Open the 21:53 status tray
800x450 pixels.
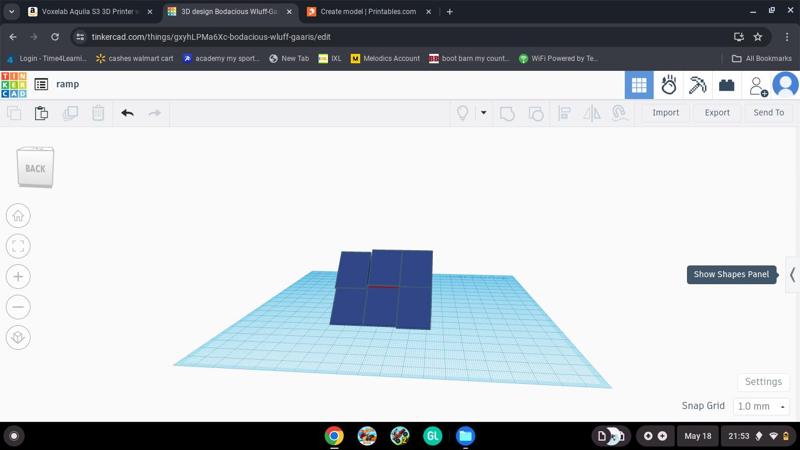tap(759, 436)
